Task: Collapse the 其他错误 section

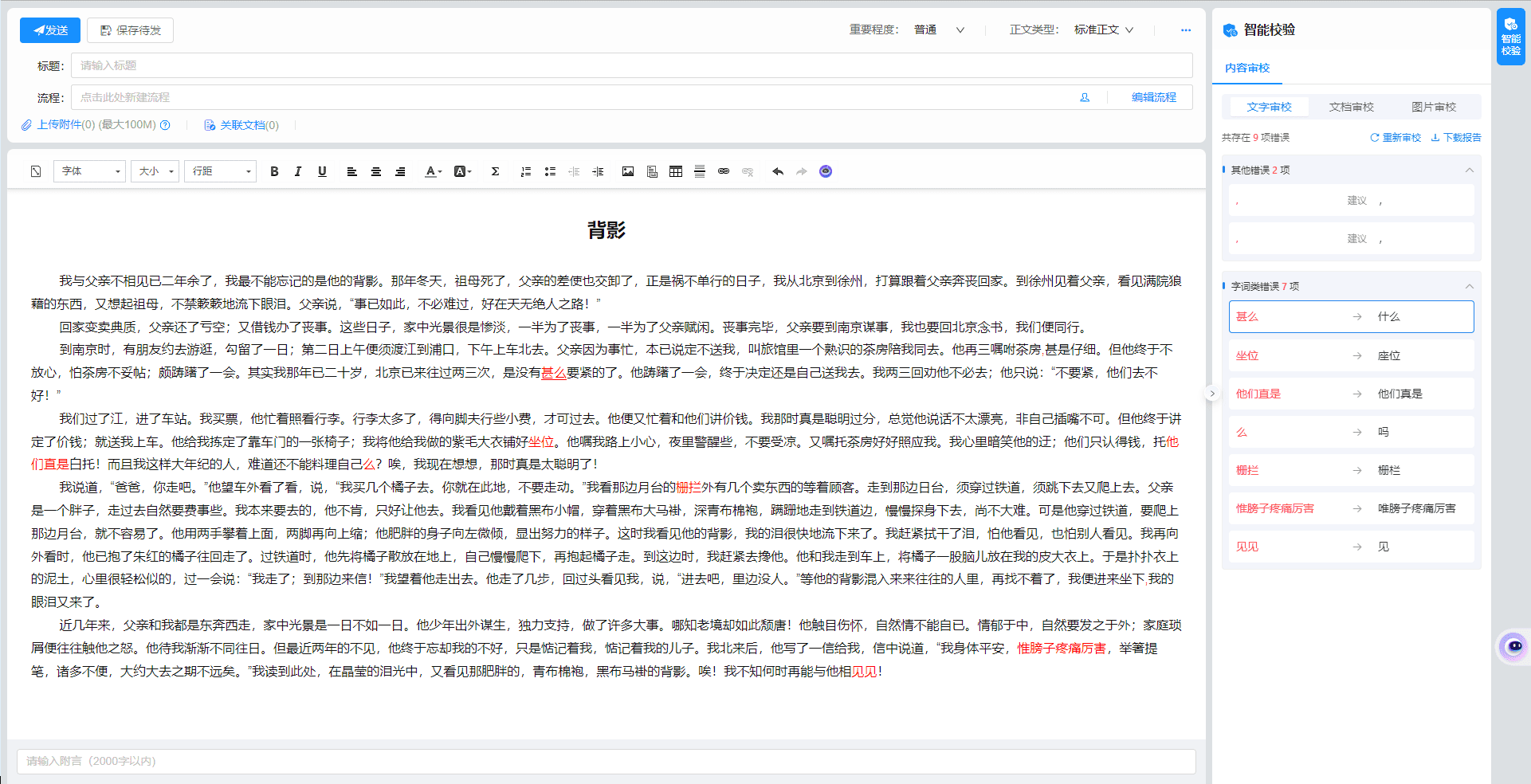Action: tap(1470, 170)
